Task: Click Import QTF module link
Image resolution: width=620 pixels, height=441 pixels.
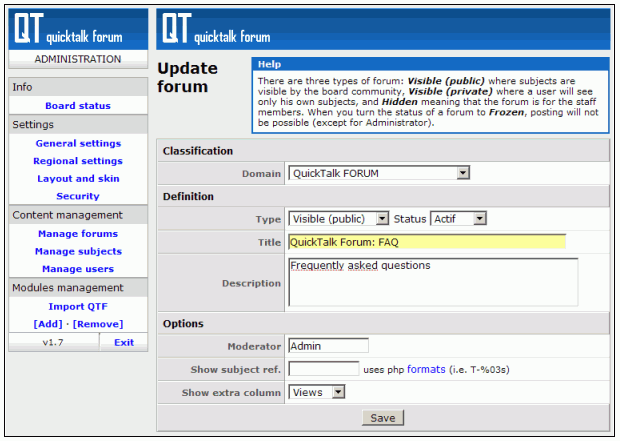Action: [77, 306]
